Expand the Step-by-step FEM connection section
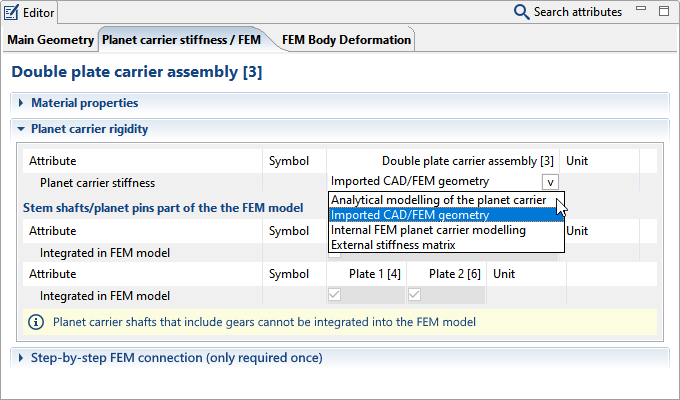The image size is (680, 400). 21,358
